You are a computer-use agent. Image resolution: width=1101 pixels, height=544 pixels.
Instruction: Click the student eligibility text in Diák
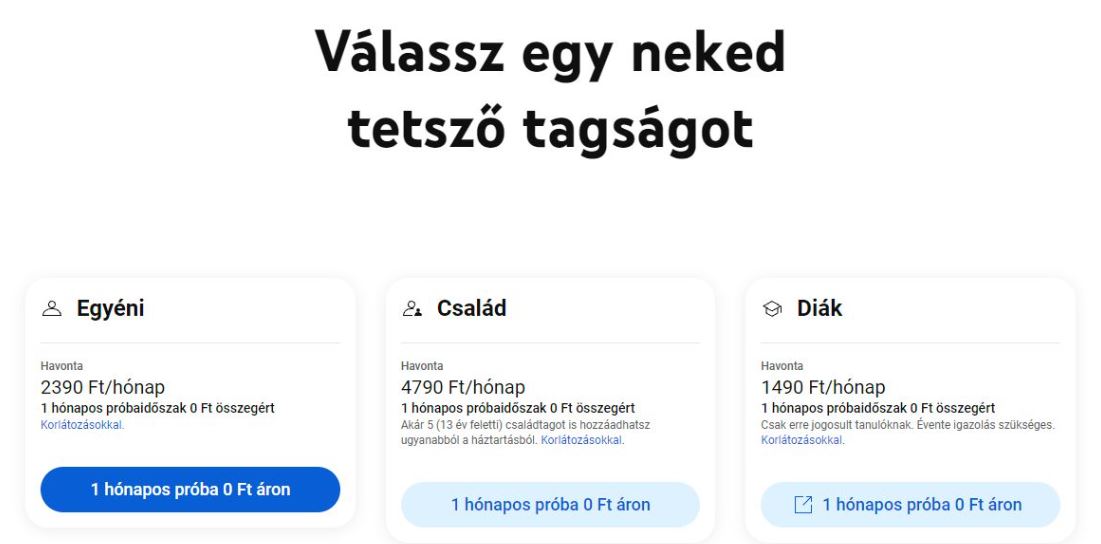[x=909, y=424]
